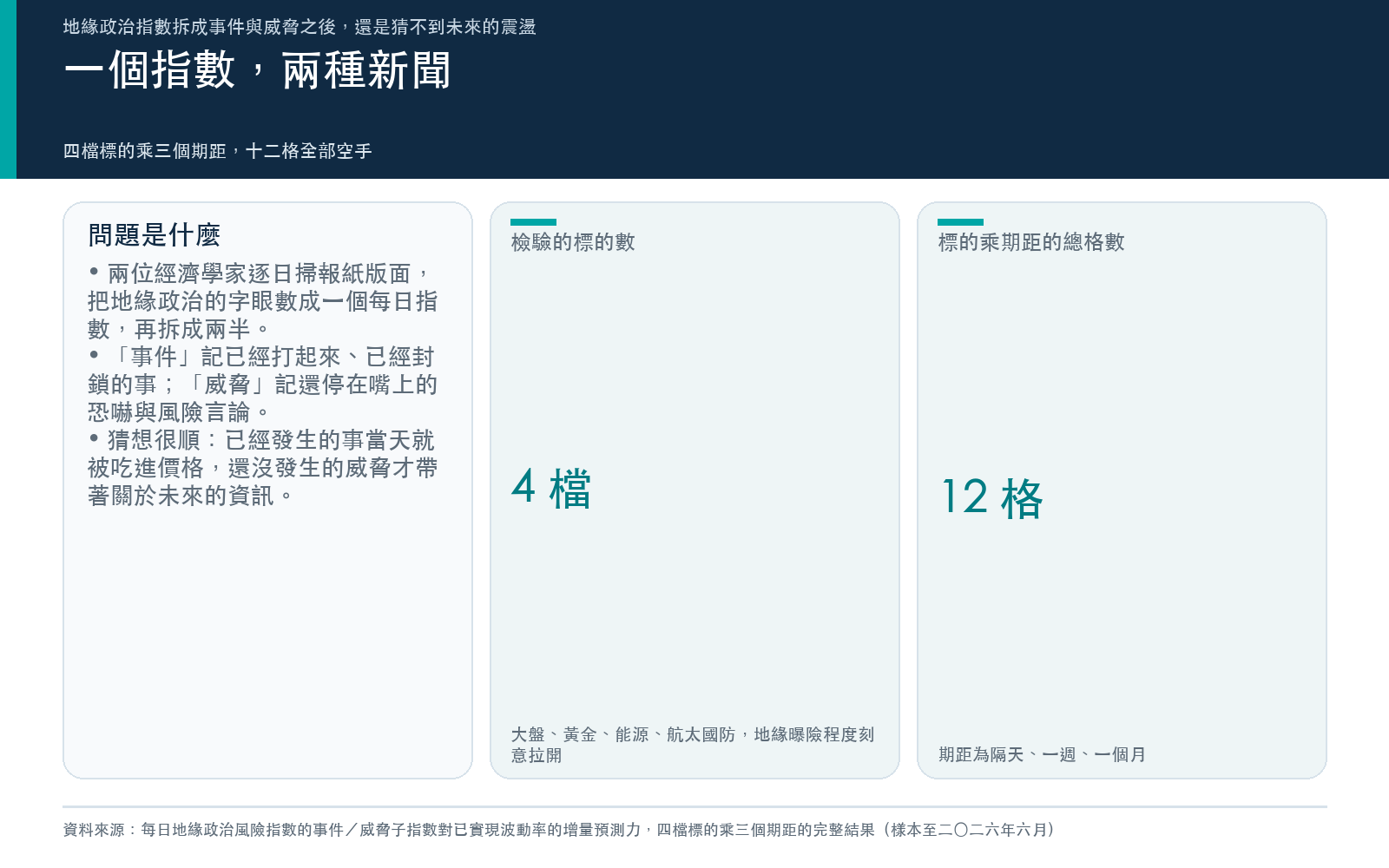
Task: Click the note 期距為隔天、一週、一個月
Action: pyautogui.click(x=1042, y=755)
